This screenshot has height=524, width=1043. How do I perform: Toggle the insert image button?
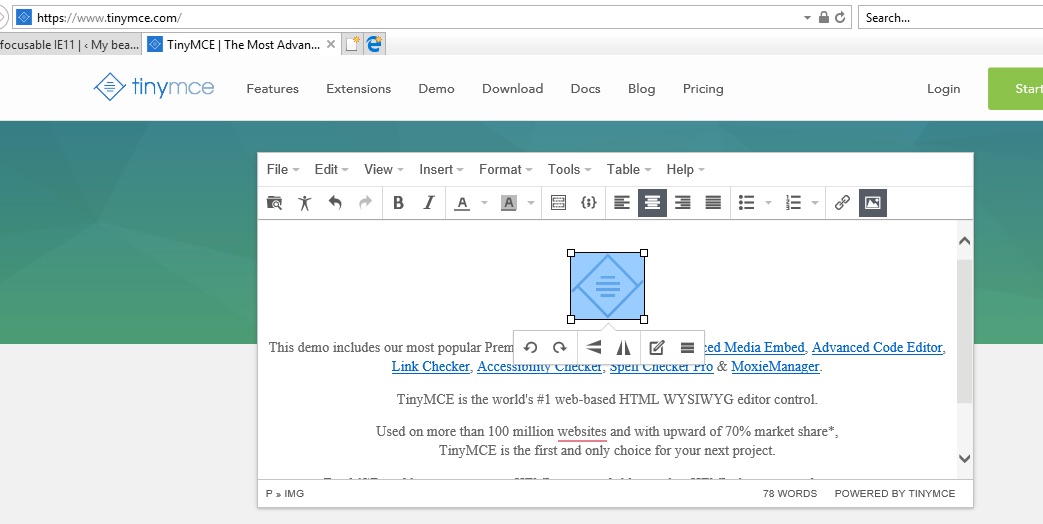[873, 203]
